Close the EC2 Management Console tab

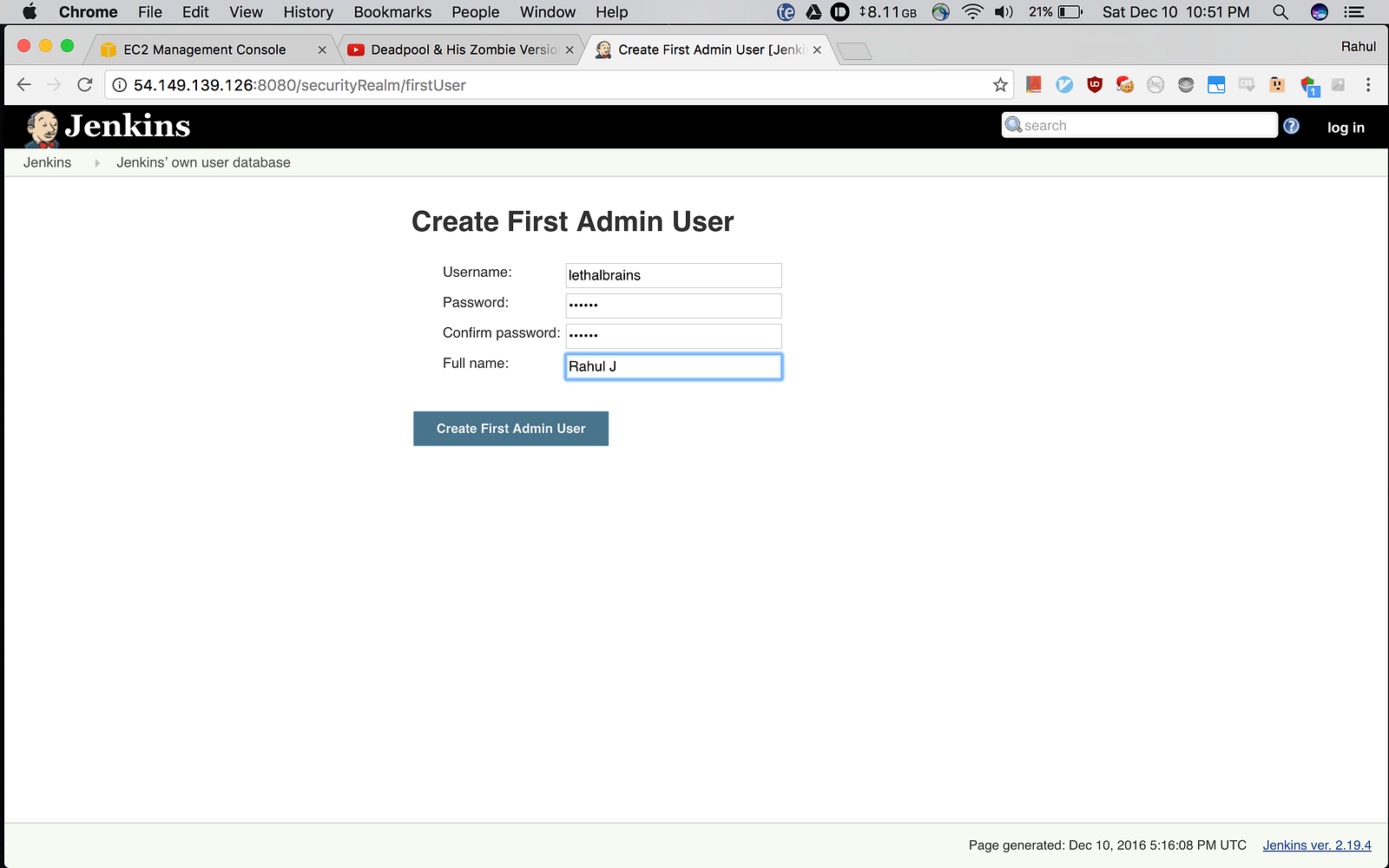click(x=322, y=50)
